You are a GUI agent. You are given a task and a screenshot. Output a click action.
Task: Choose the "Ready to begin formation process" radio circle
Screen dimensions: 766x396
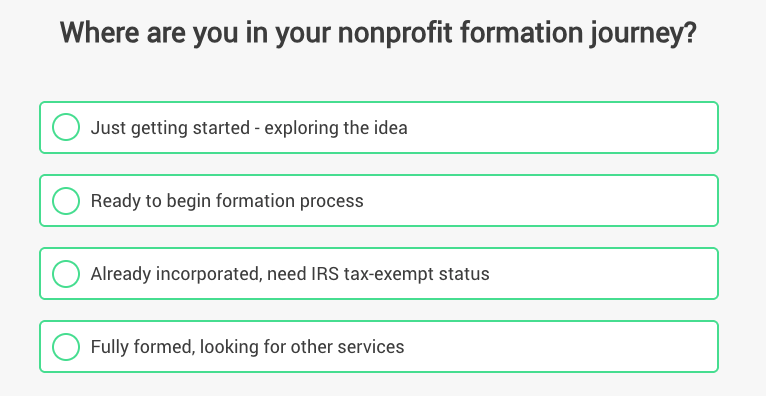point(66,200)
